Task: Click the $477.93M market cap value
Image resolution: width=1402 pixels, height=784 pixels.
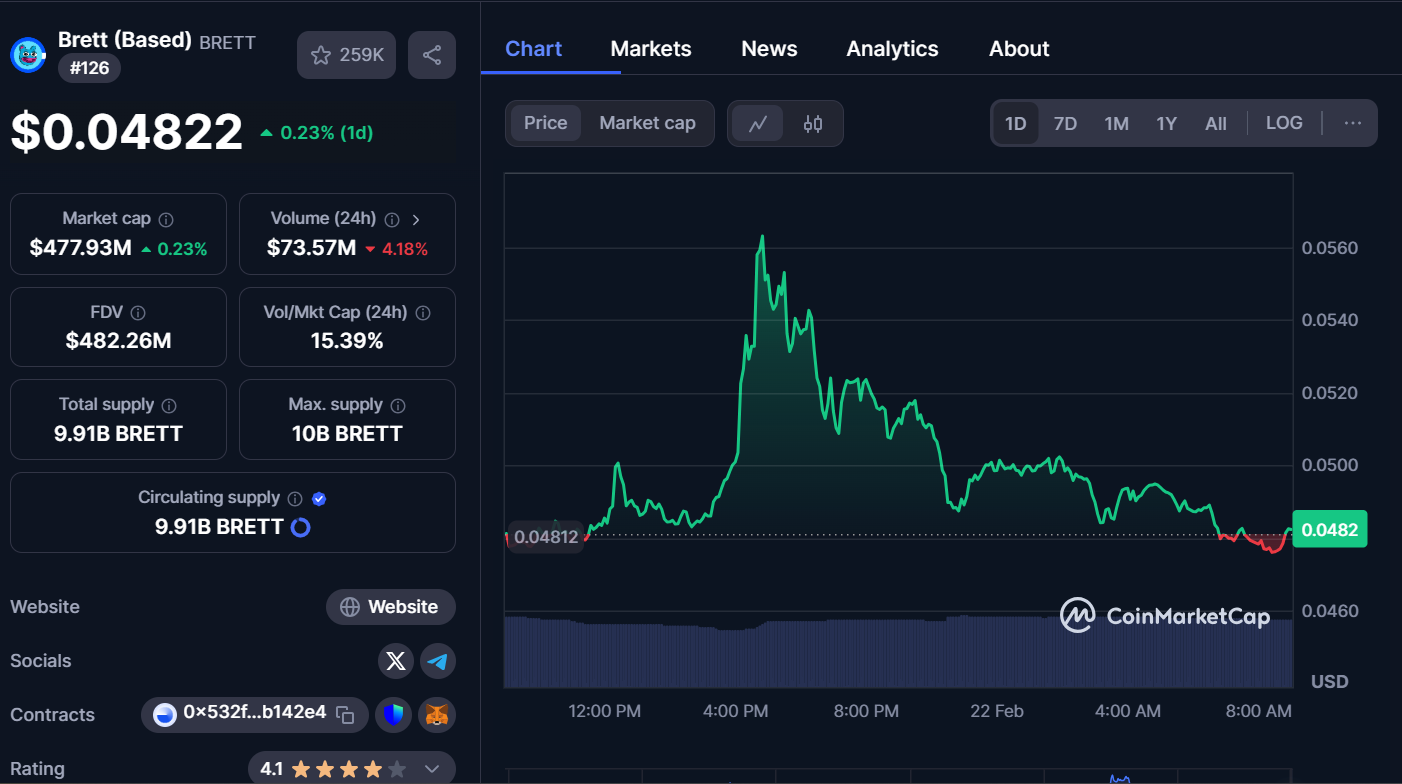Action: pyautogui.click(x=81, y=248)
